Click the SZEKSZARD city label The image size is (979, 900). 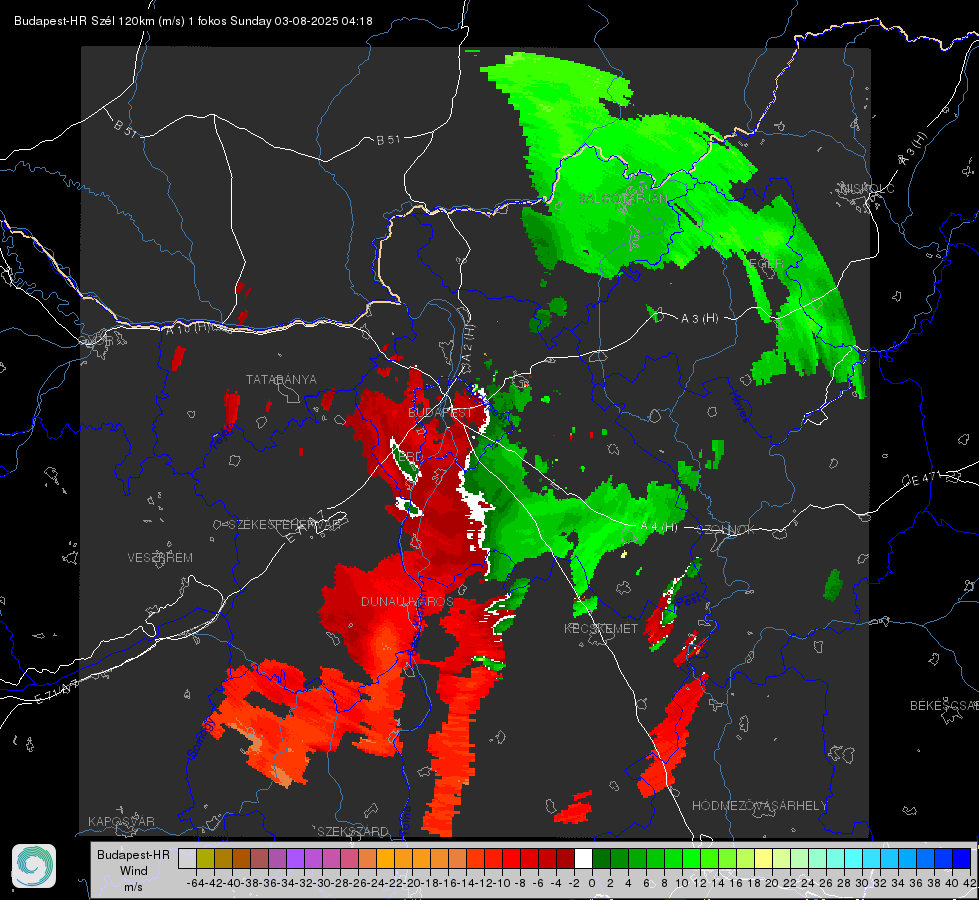[353, 831]
